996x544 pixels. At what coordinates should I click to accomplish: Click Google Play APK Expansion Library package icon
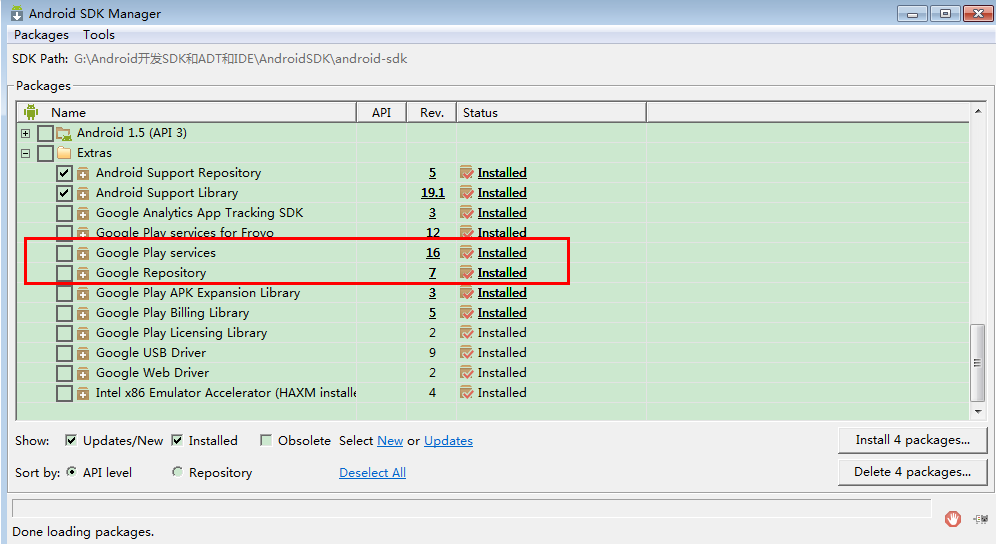click(x=83, y=294)
